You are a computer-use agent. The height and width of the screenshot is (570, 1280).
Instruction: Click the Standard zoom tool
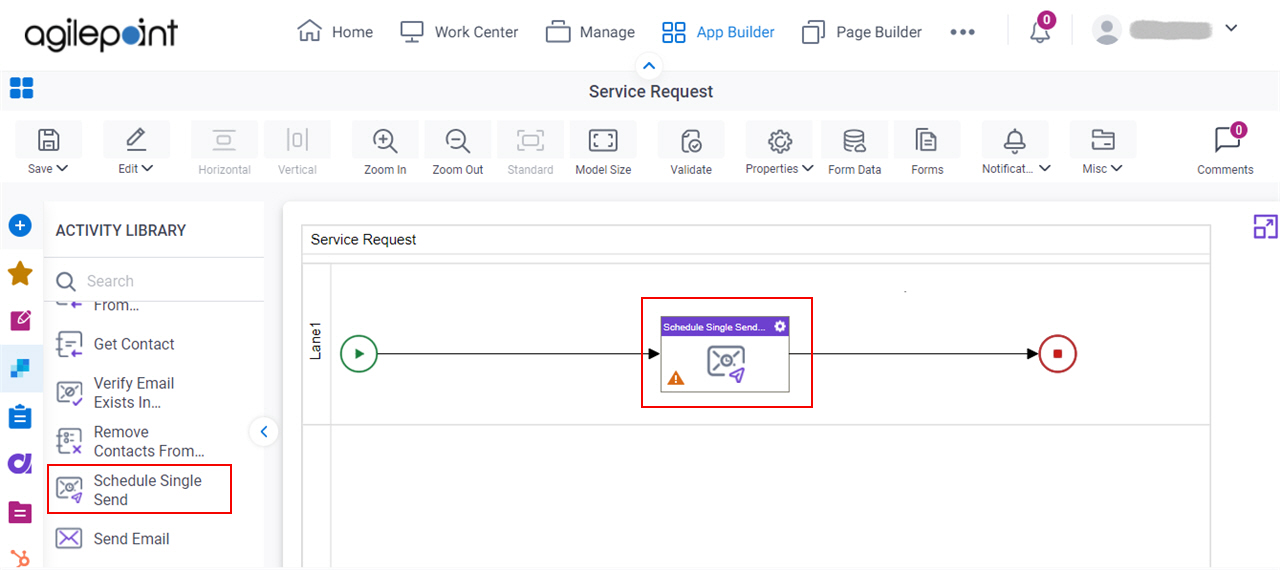coord(530,148)
